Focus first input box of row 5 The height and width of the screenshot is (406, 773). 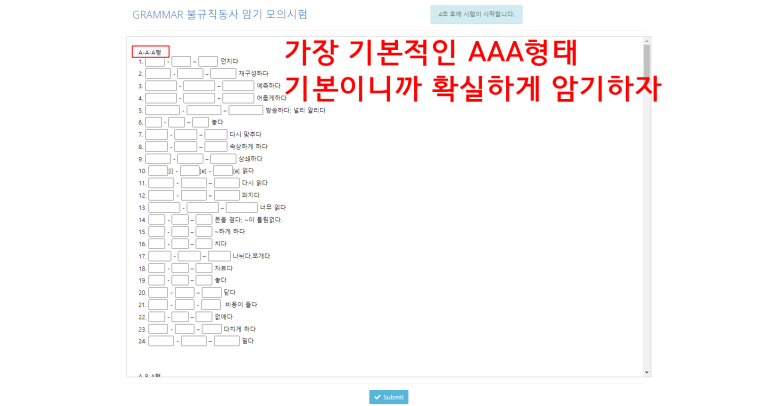click(x=163, y=110)
